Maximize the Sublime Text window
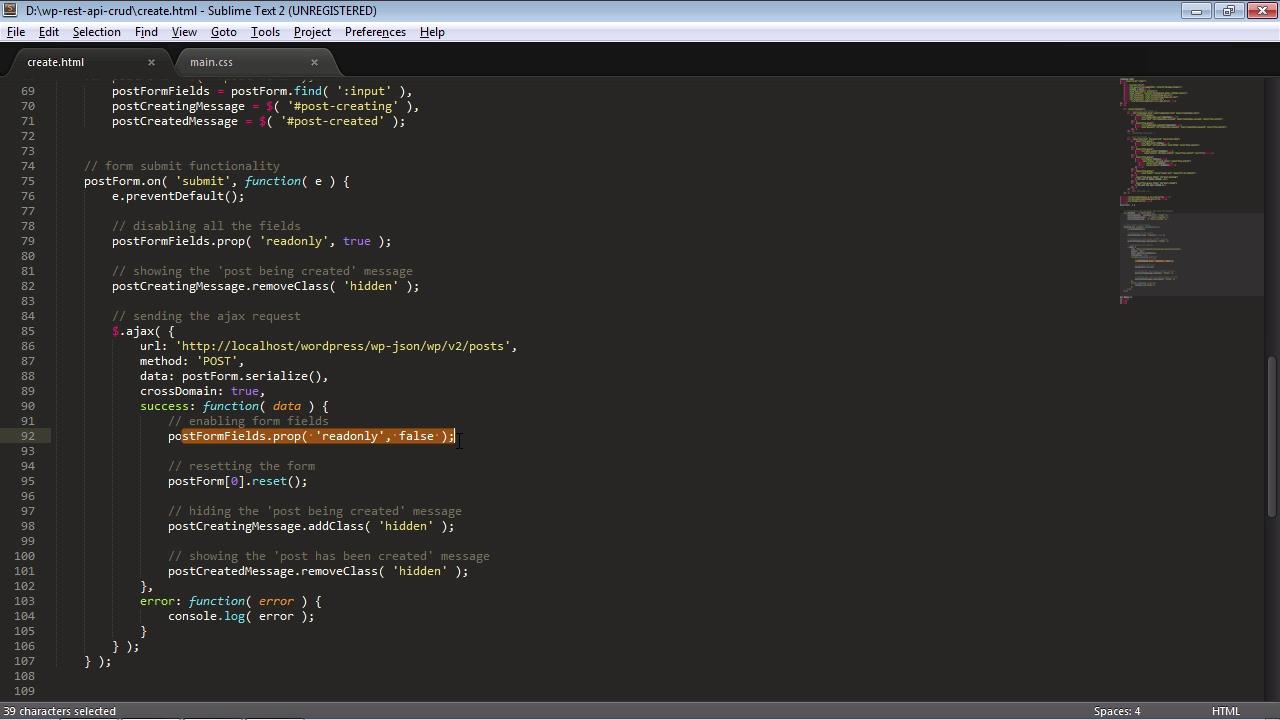The width and height of the screenshot is (1280, 720). point(1228,10)
